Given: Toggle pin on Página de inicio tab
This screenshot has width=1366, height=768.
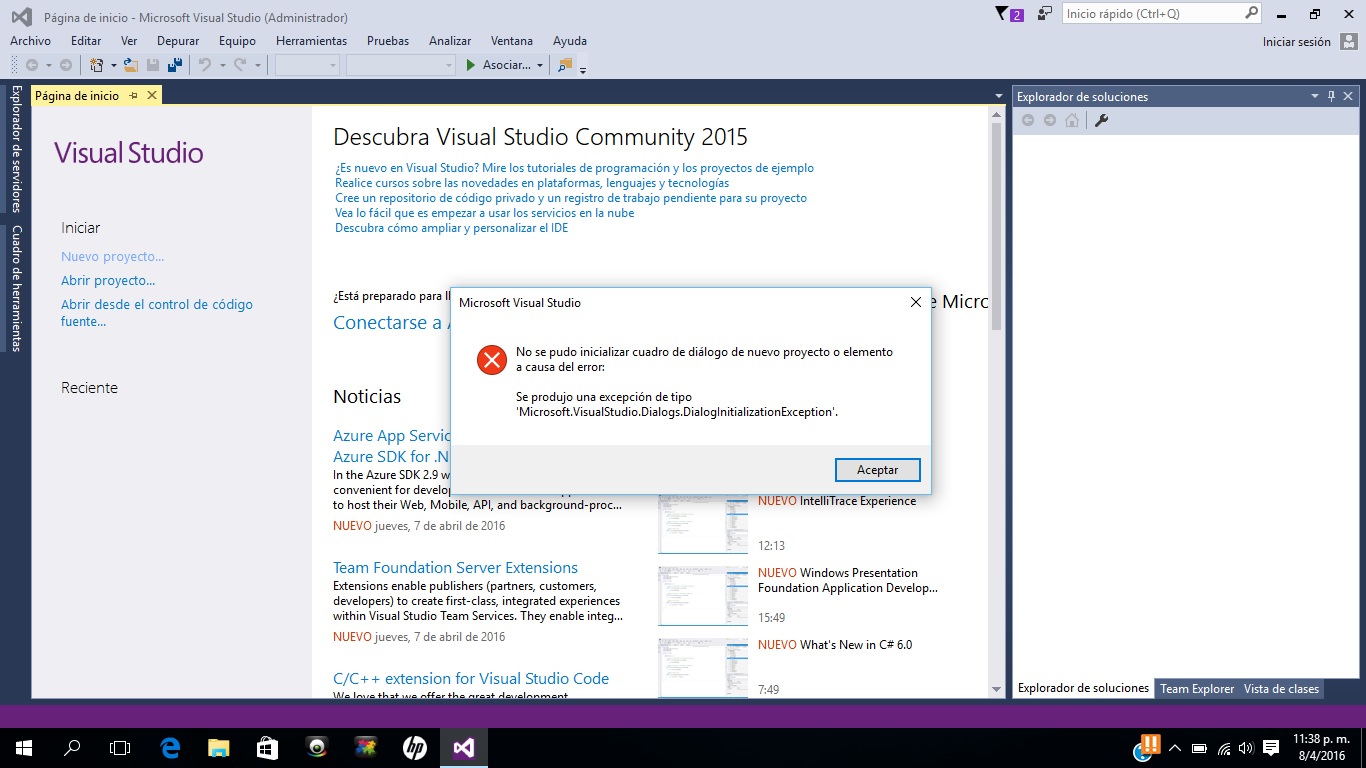Looking at the screenshot, I should click(133, 95).
